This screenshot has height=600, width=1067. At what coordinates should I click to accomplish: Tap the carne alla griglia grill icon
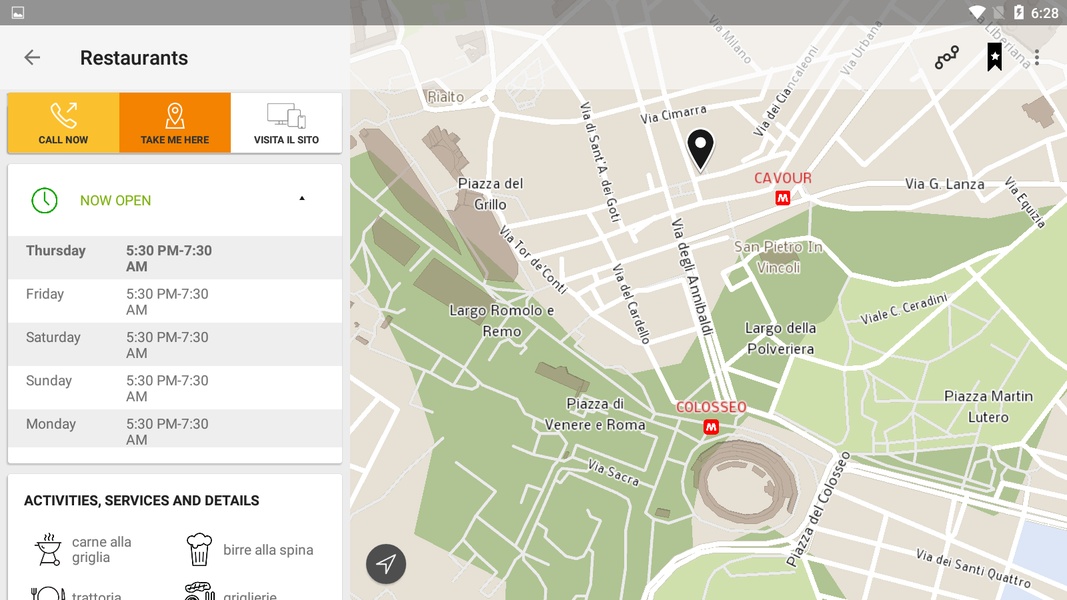pos(48,550)
